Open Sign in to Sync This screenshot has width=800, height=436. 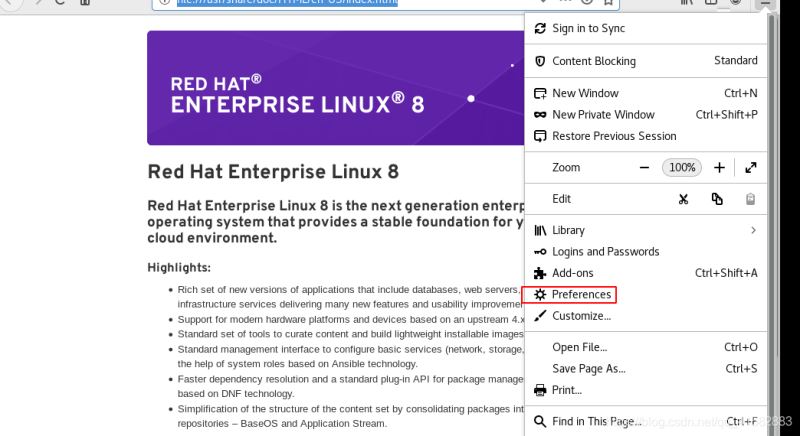(588, 29)
